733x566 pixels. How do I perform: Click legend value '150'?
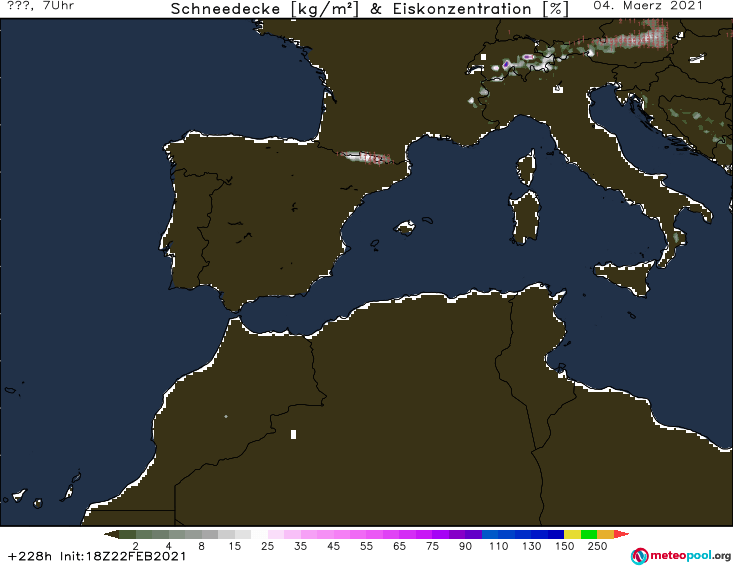564,546
